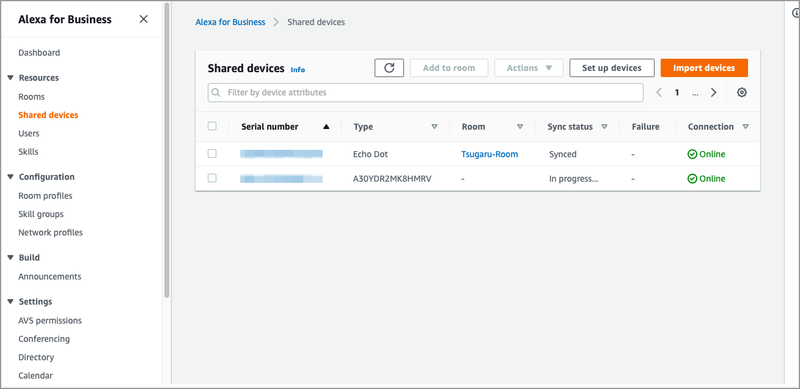The width and height of the screenshot is (800, 389).
Task: Sort by Room column arrow
Action: click(520, 127)
